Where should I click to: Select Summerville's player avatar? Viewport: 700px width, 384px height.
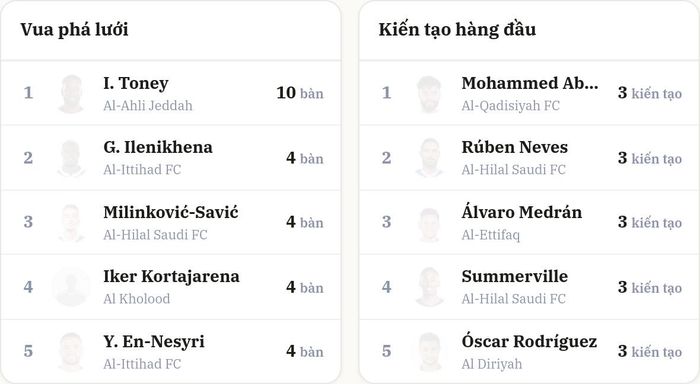point(429,287)
